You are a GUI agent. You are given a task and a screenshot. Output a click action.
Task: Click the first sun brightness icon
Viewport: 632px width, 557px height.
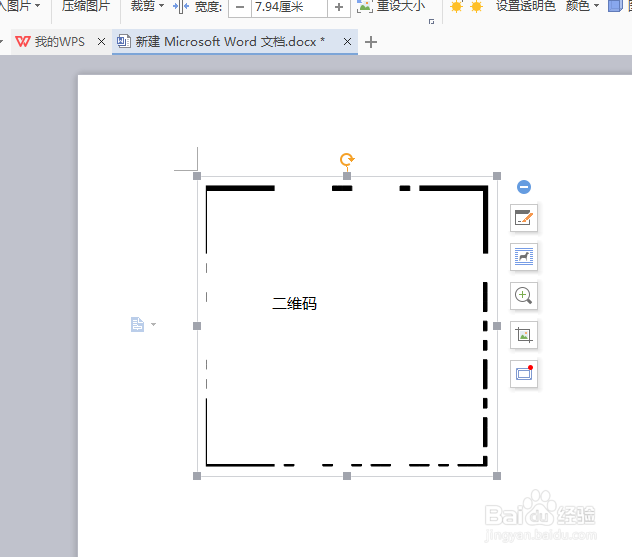[456, 6]
